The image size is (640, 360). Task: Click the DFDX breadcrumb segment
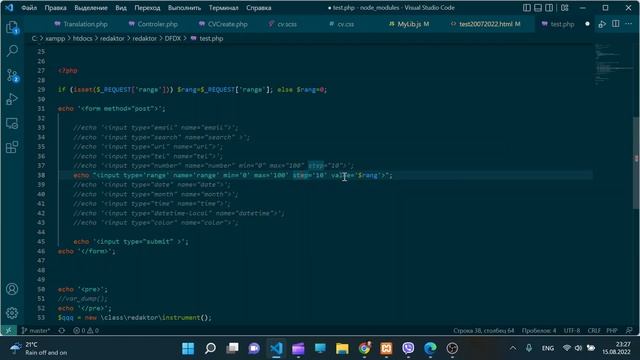tap(173, 38)
